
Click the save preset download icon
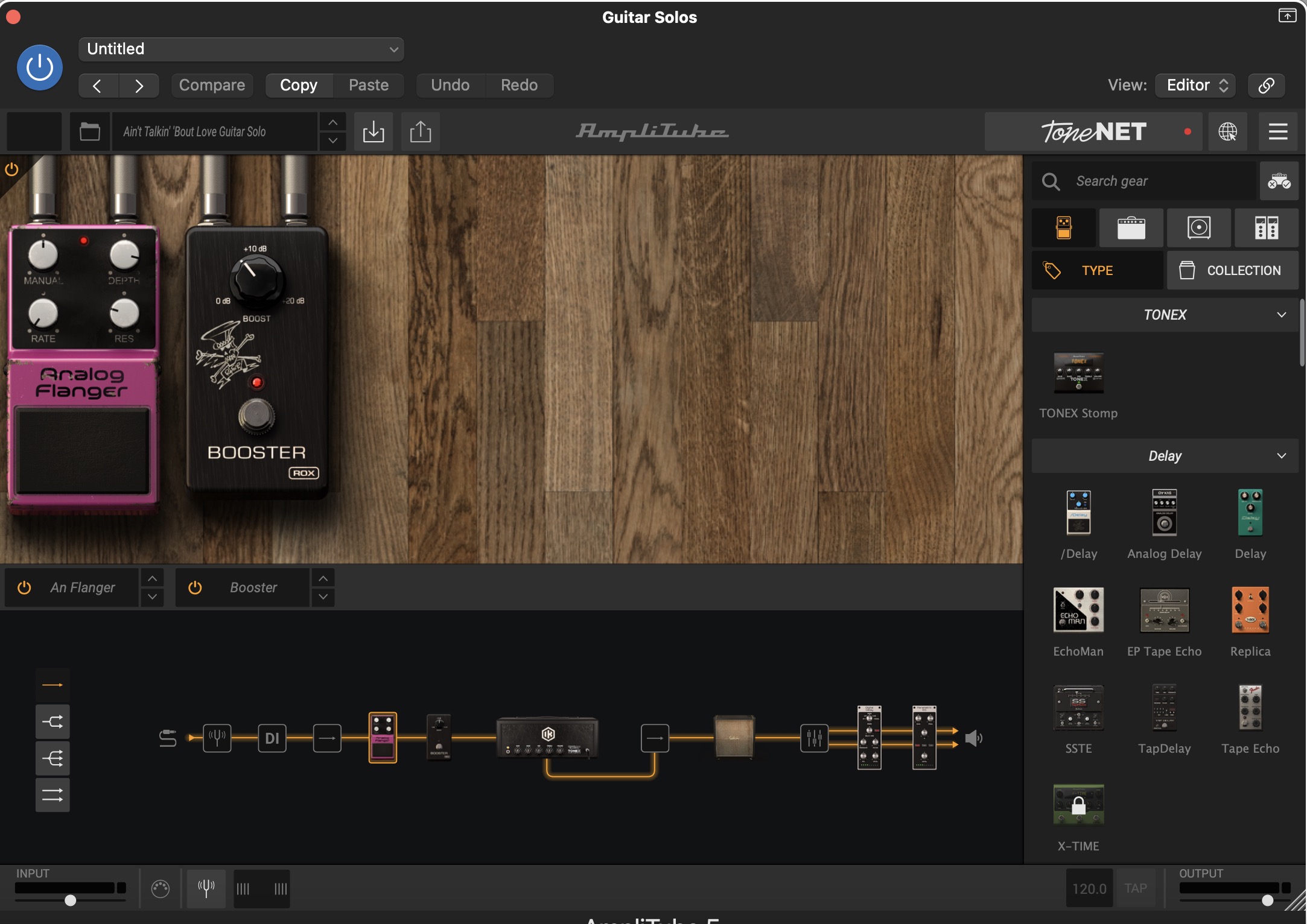pos(374,131)
